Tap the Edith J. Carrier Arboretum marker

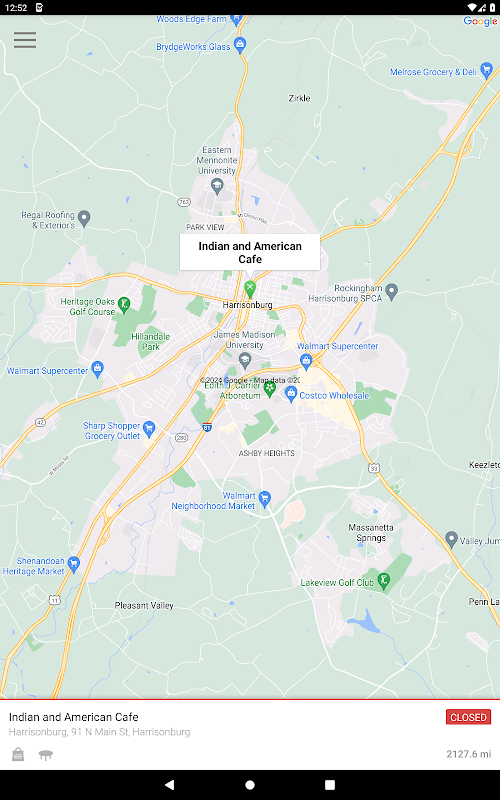(270, 389)
